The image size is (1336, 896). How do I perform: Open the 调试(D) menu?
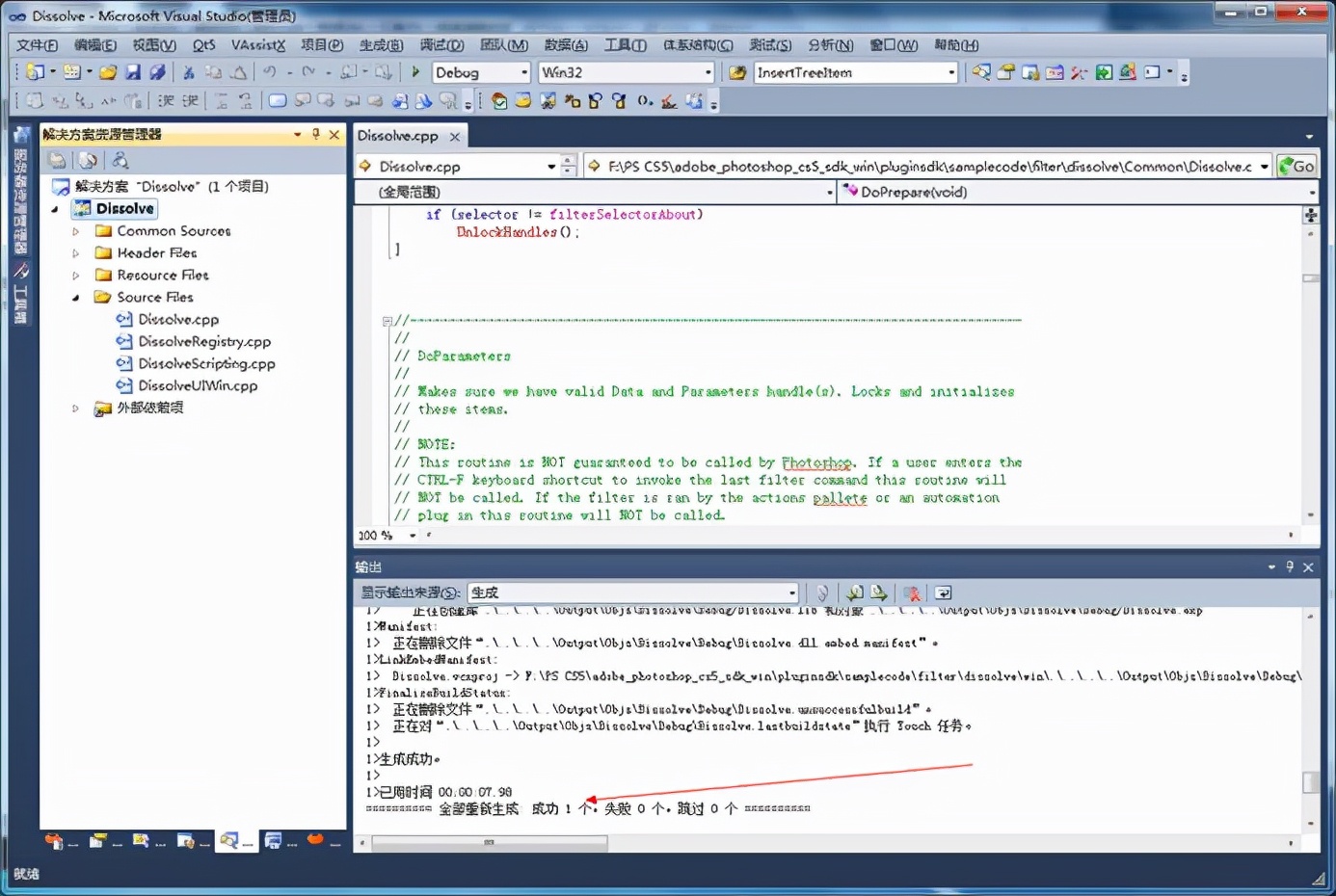tap(441, 45)
